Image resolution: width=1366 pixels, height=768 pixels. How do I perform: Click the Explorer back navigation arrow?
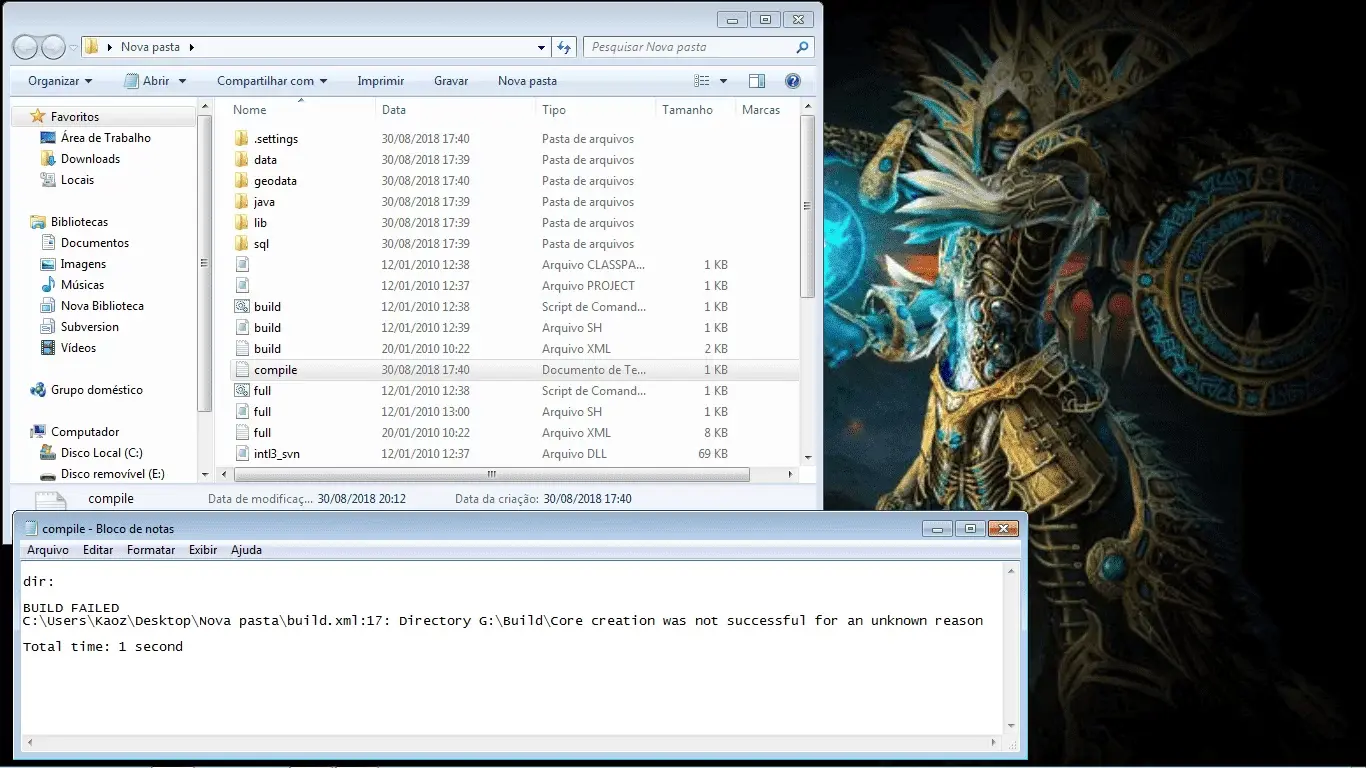tap(25, 47)
